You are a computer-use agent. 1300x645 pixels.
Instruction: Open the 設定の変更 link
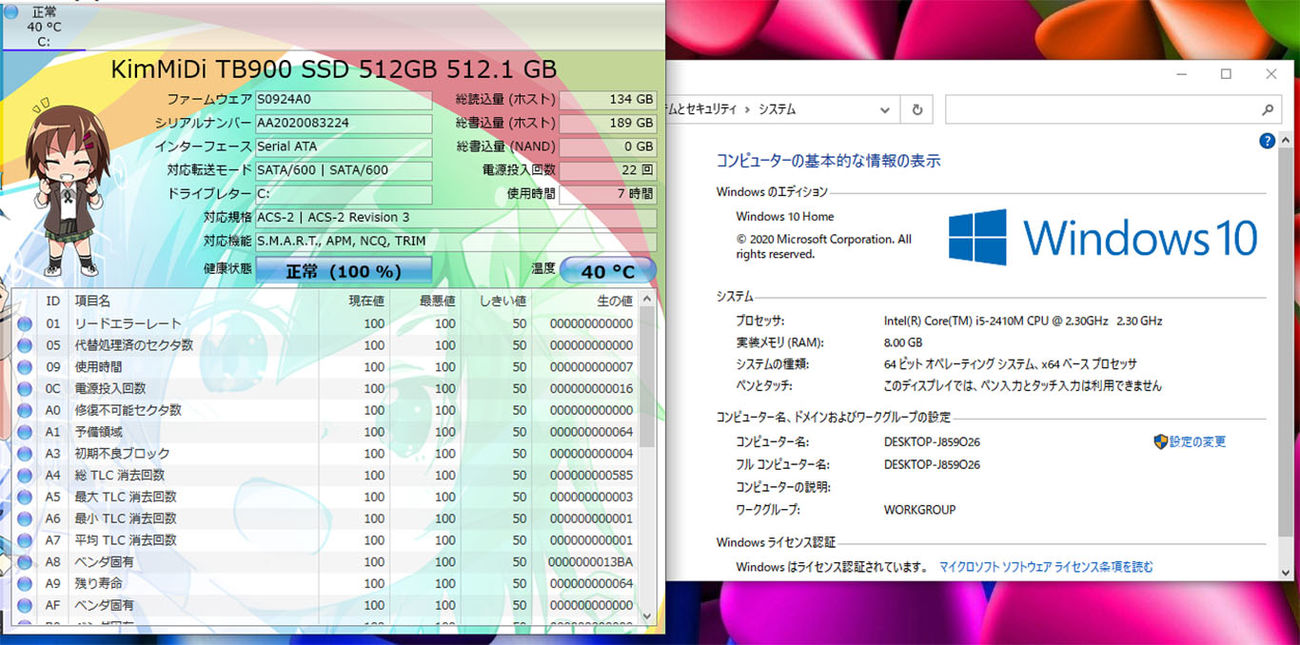pyautogui.click(x=1197, y=441)
